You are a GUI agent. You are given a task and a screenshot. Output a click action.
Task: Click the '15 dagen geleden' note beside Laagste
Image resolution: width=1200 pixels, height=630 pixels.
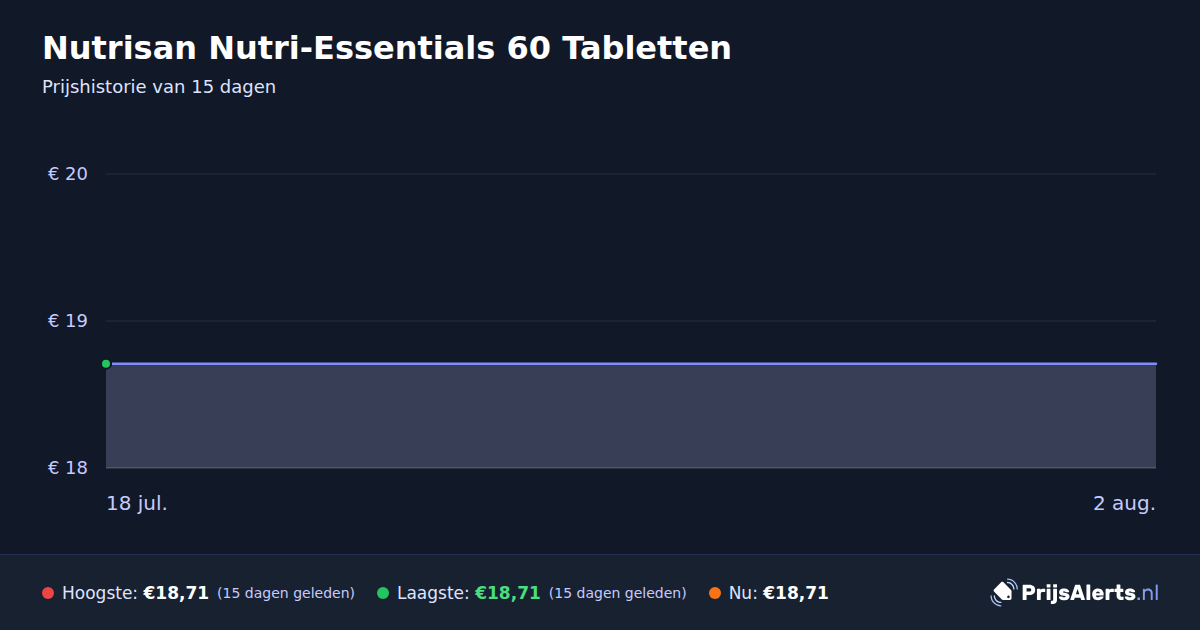[618, 593]
